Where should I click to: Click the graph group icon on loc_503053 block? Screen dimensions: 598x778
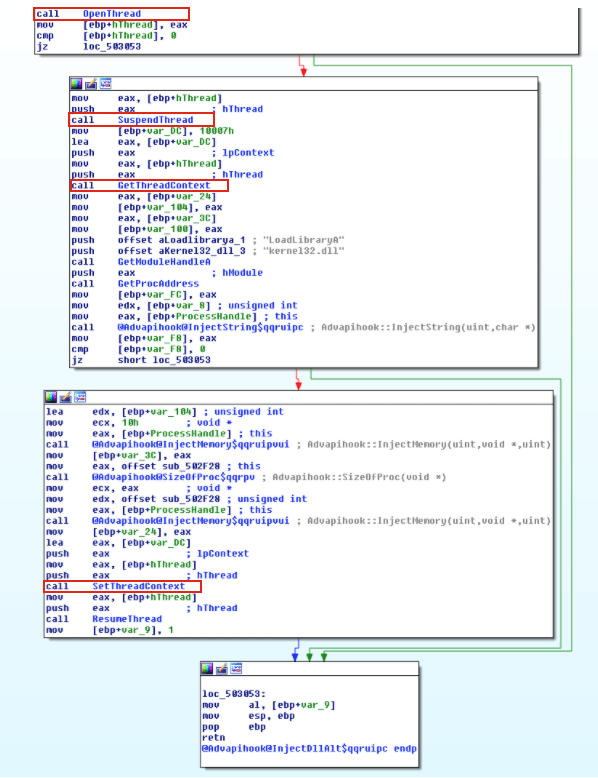[x=236, y=668]
